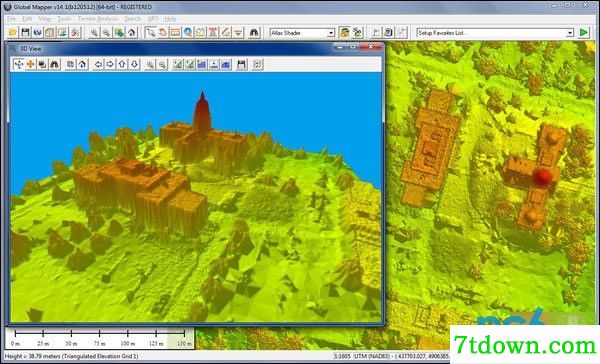Click the UTM (NAD83) coordinates in status bar
The height and width of the screenshot is (364, 600).
(x=402, y=356)
